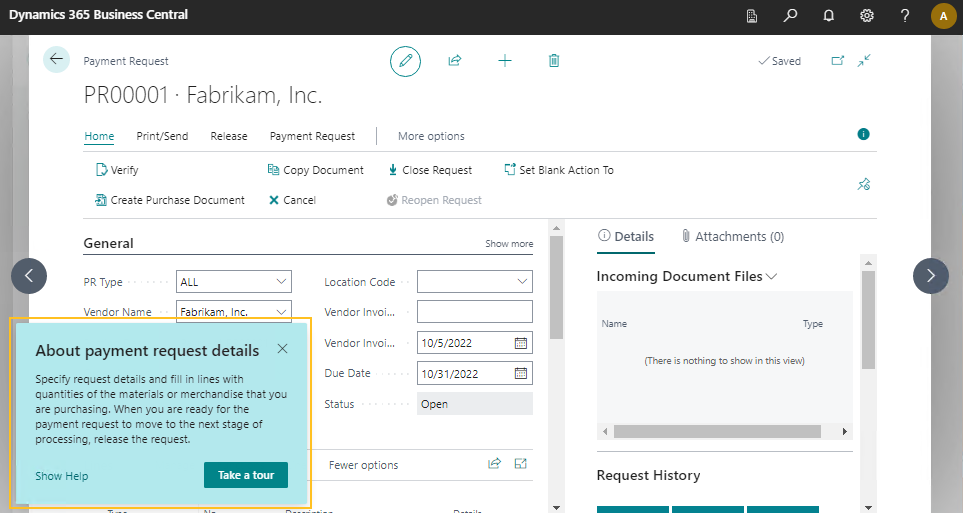Click the back arrow button
The image size is (963, 513).
tap(56, 59)
